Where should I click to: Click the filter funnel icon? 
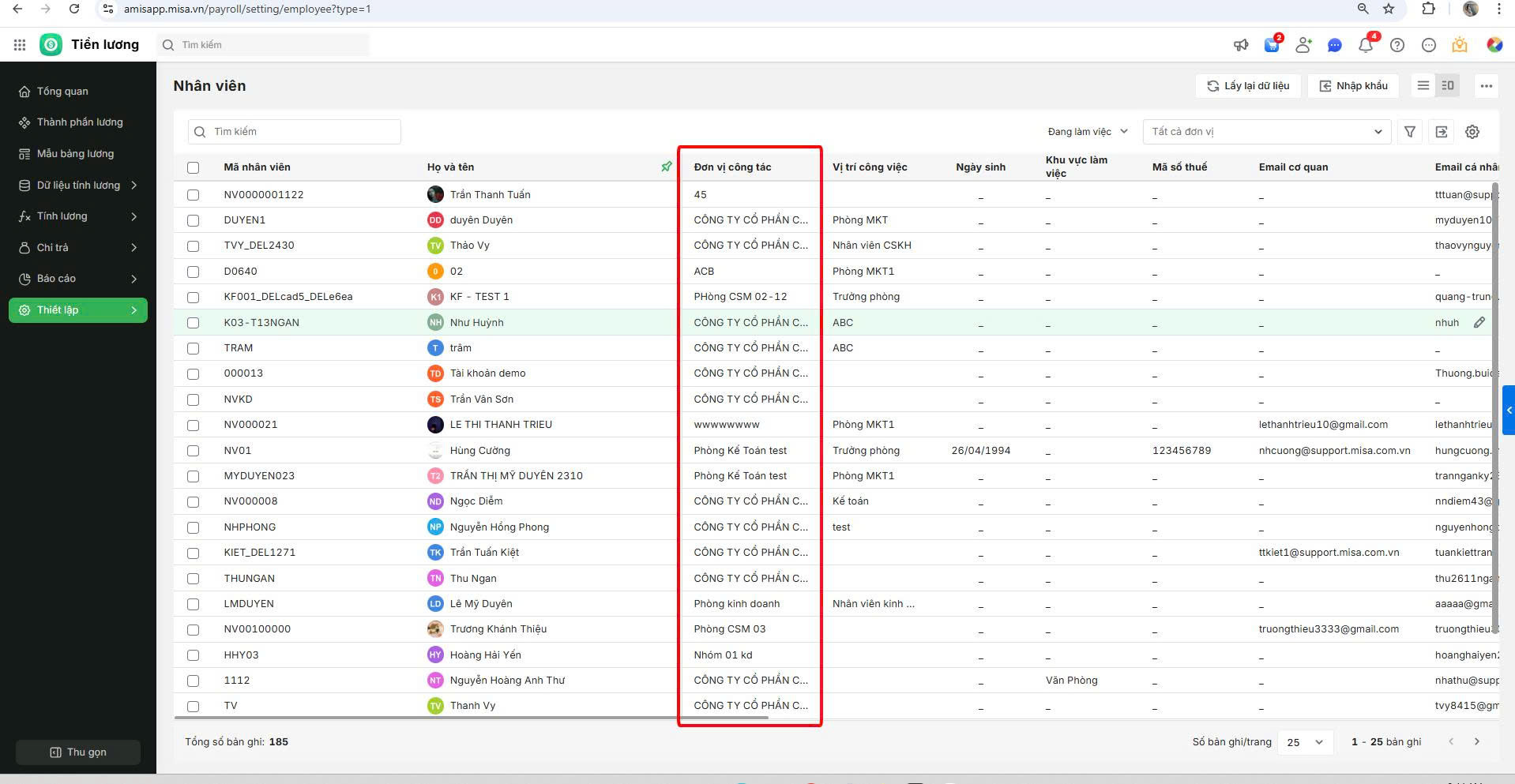point(1410,132)
